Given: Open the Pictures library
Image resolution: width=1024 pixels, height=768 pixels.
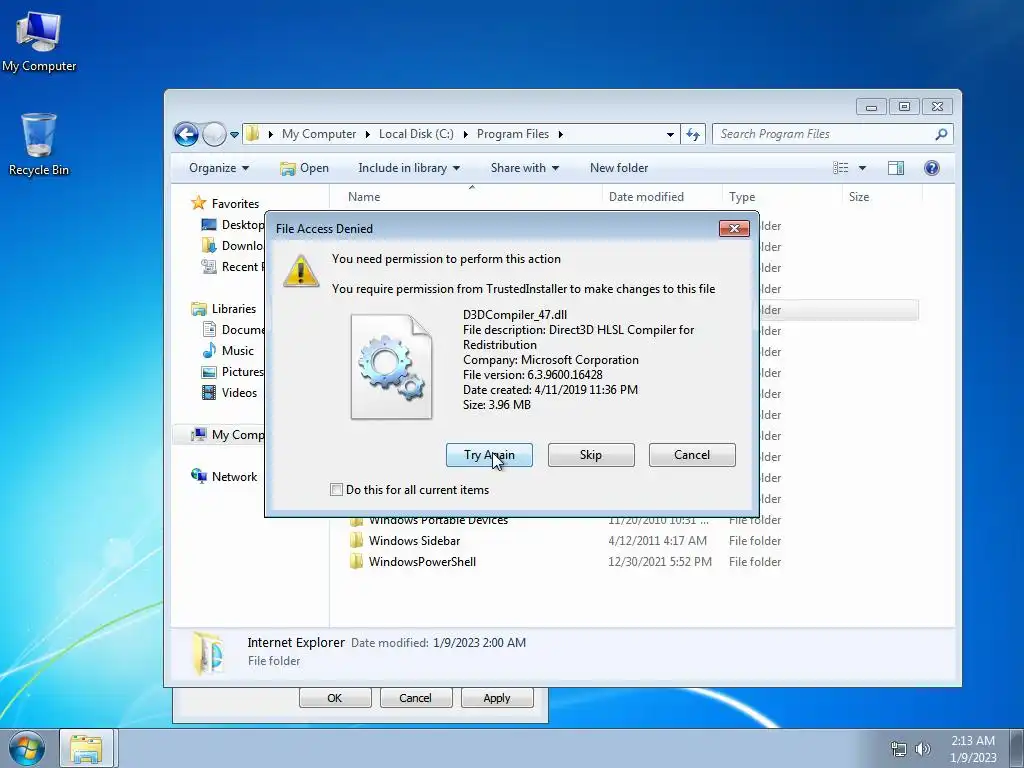Looking at the screenshot, I should click(233, 372).
